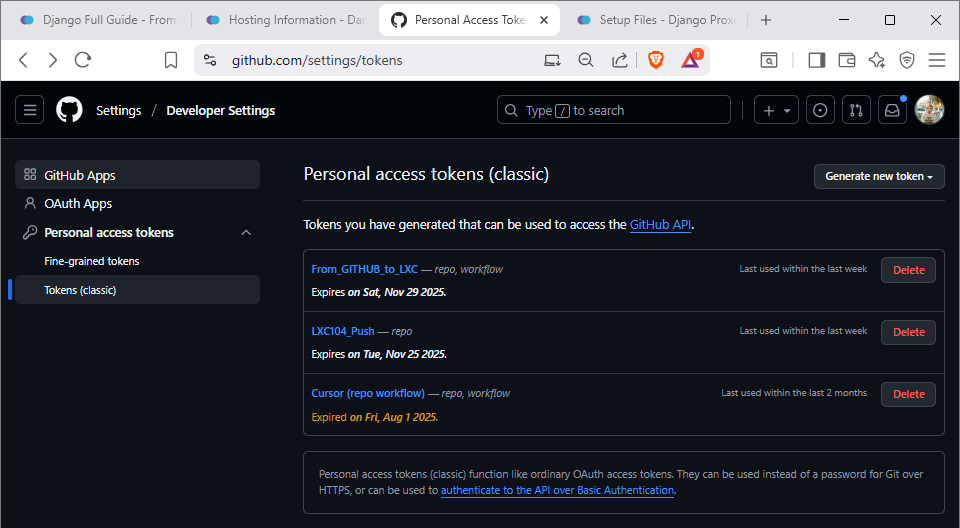Open Brave Rewards triangle icon
The width and height of the screenshot is (960, 528).
[x=691, y=59]
